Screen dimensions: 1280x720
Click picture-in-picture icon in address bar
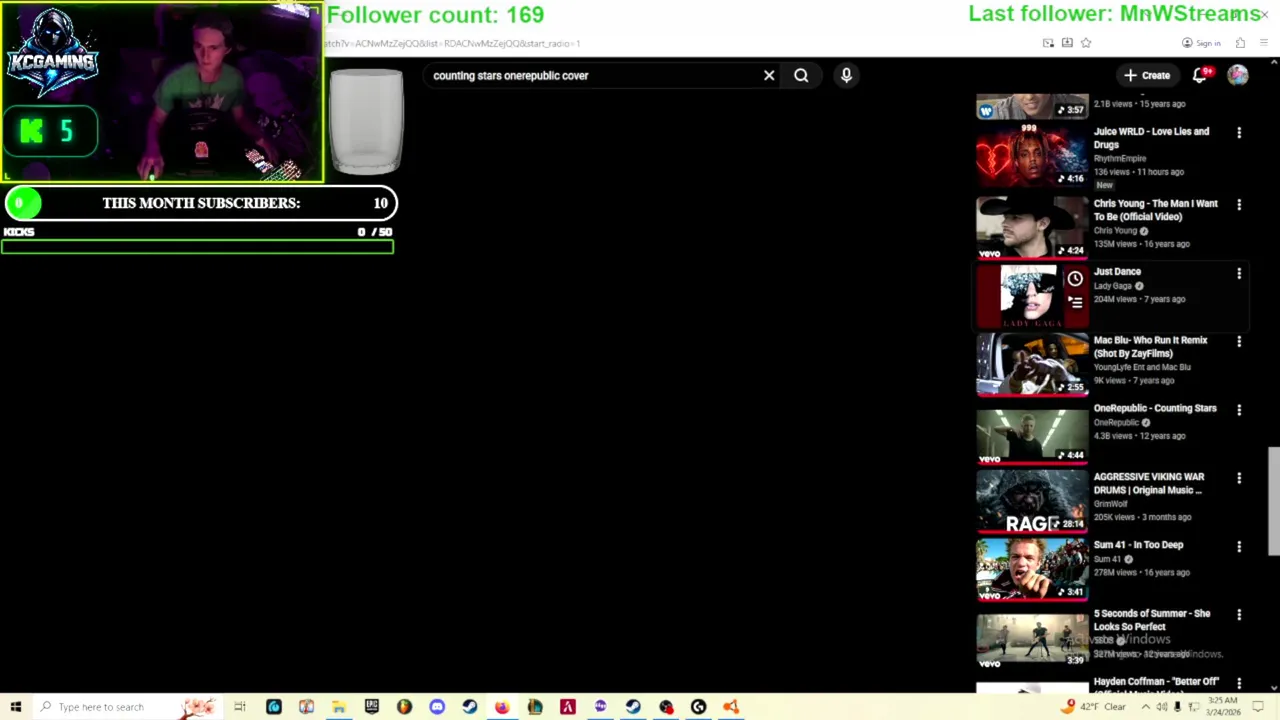[x=1048, y=43]
